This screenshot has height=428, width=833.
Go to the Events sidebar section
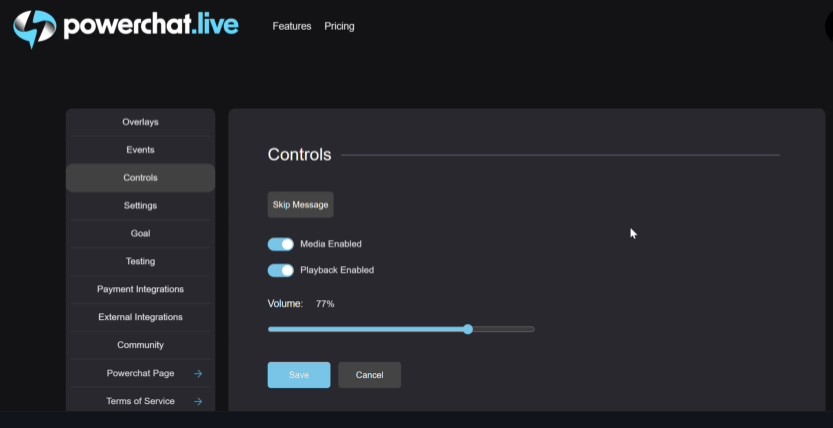point(140,150)
